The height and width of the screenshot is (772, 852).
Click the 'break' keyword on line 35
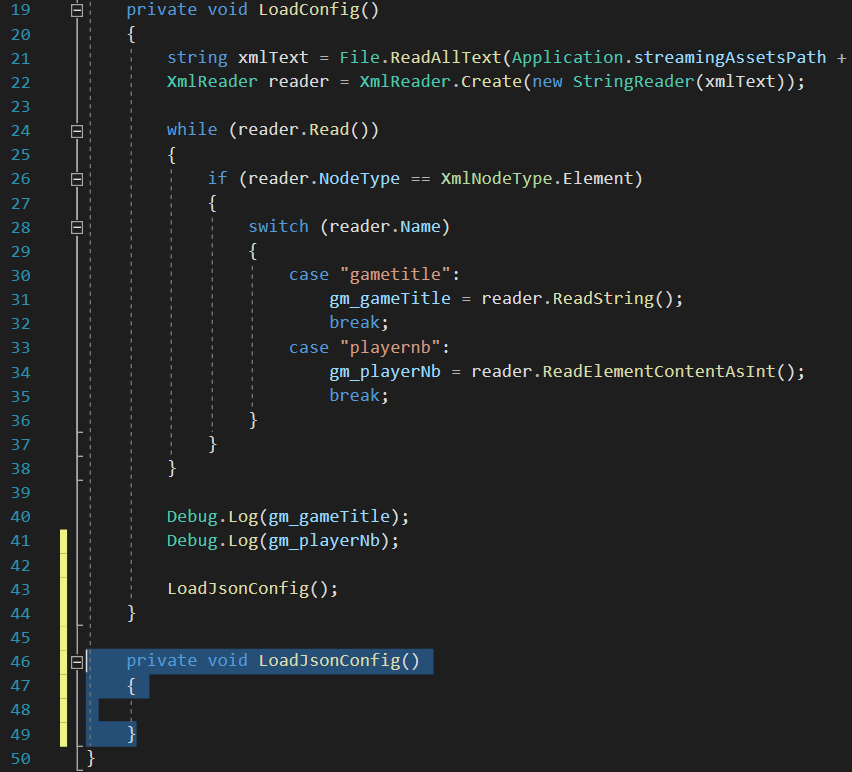pyautogui.click(x=354, y=395)
